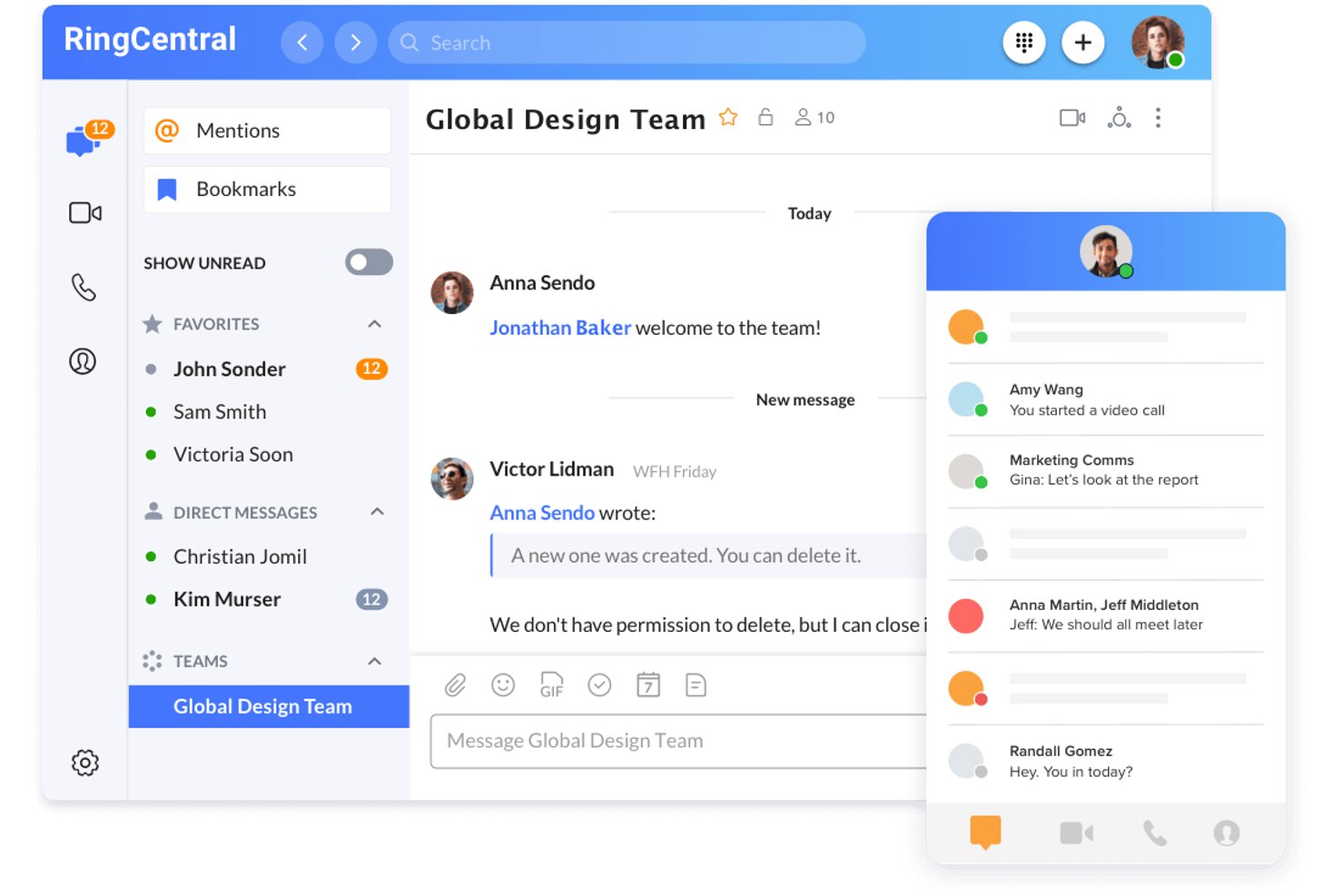Click Kim Murser's gray 12 badge

click(371, 599)
